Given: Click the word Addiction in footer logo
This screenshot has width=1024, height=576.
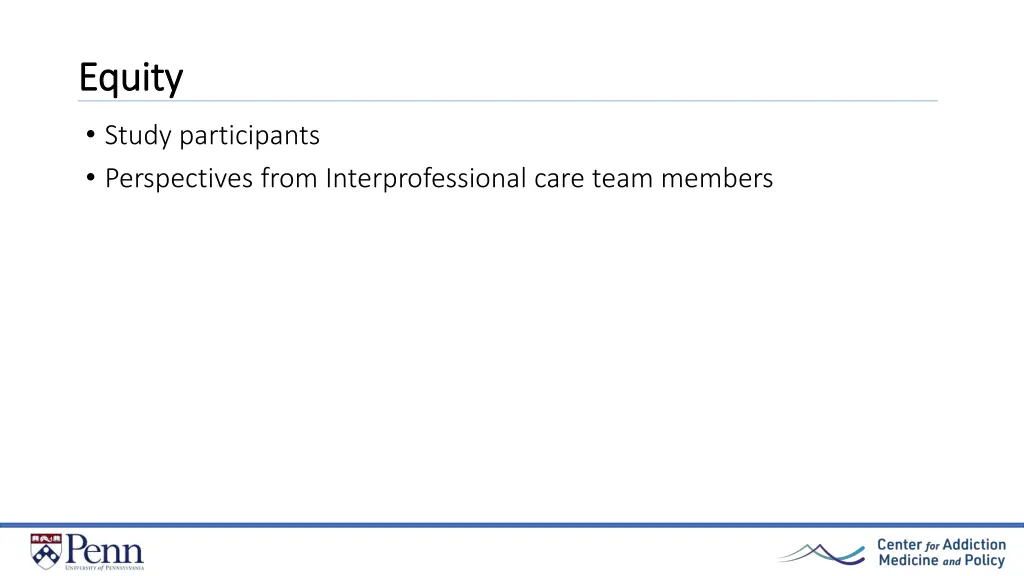Looking at the screenshot, I should pos(974,545).
